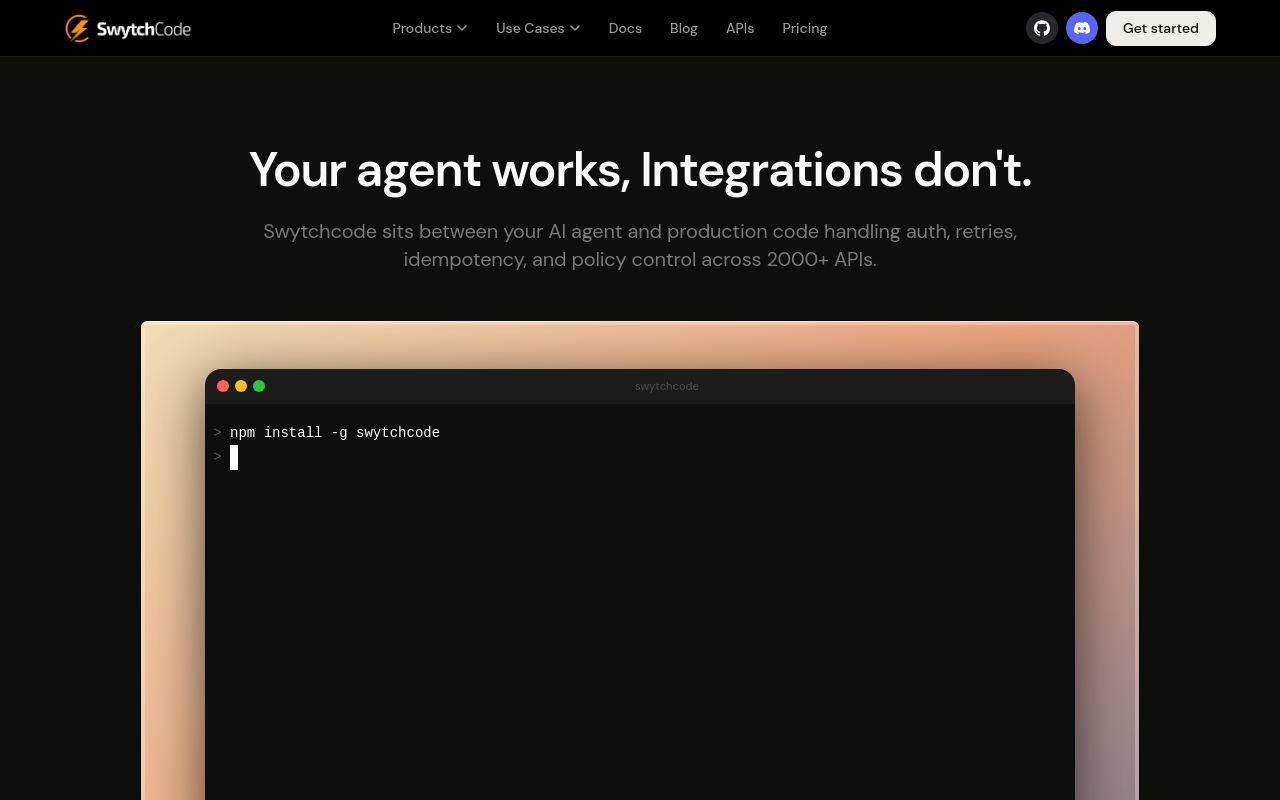This screenshot has height=800, width=1280.
Task: Click the green terminal window dot
Action: tap(259, 386)
